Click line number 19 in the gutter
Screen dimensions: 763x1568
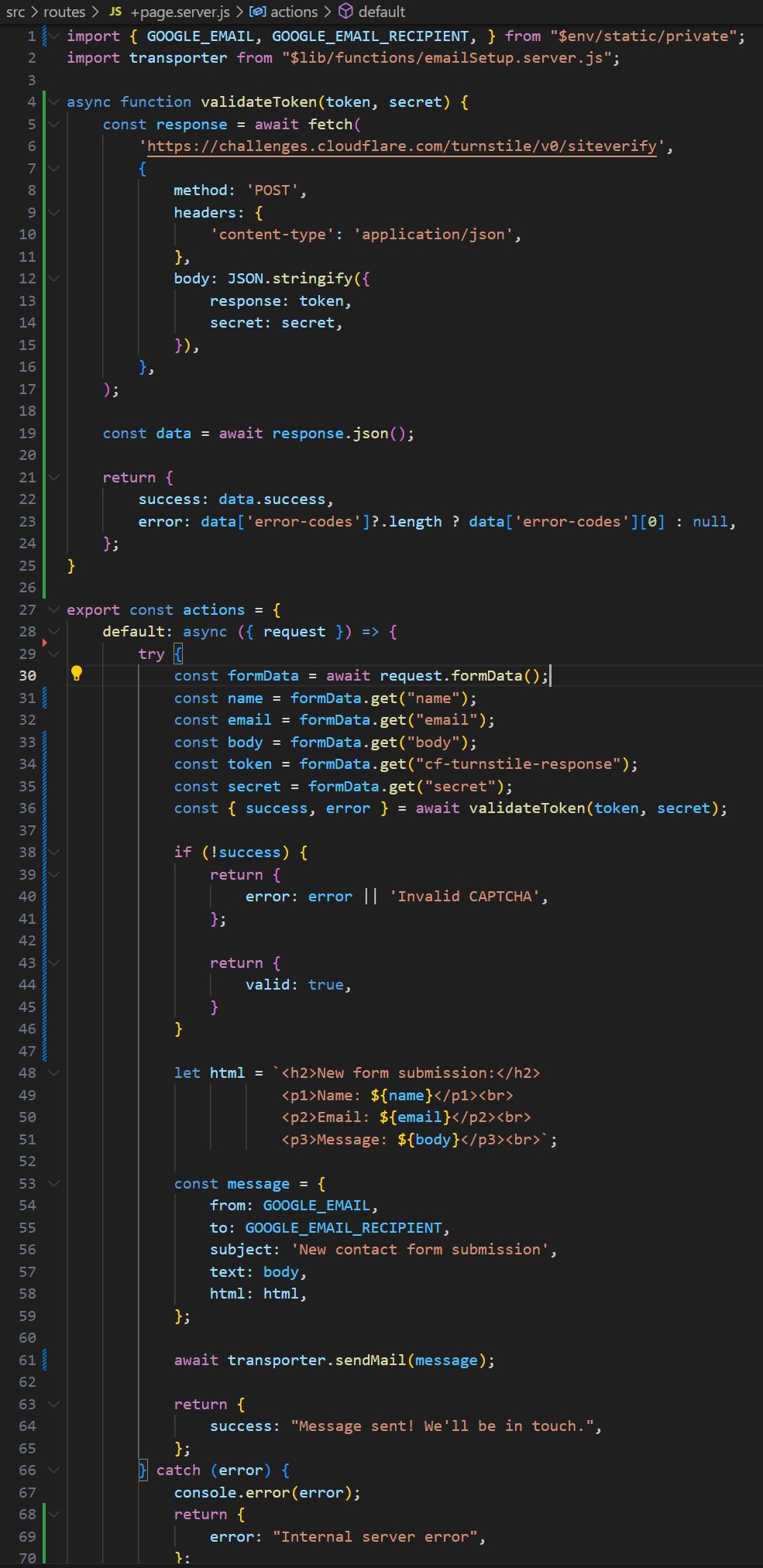(x=27, y=433)
